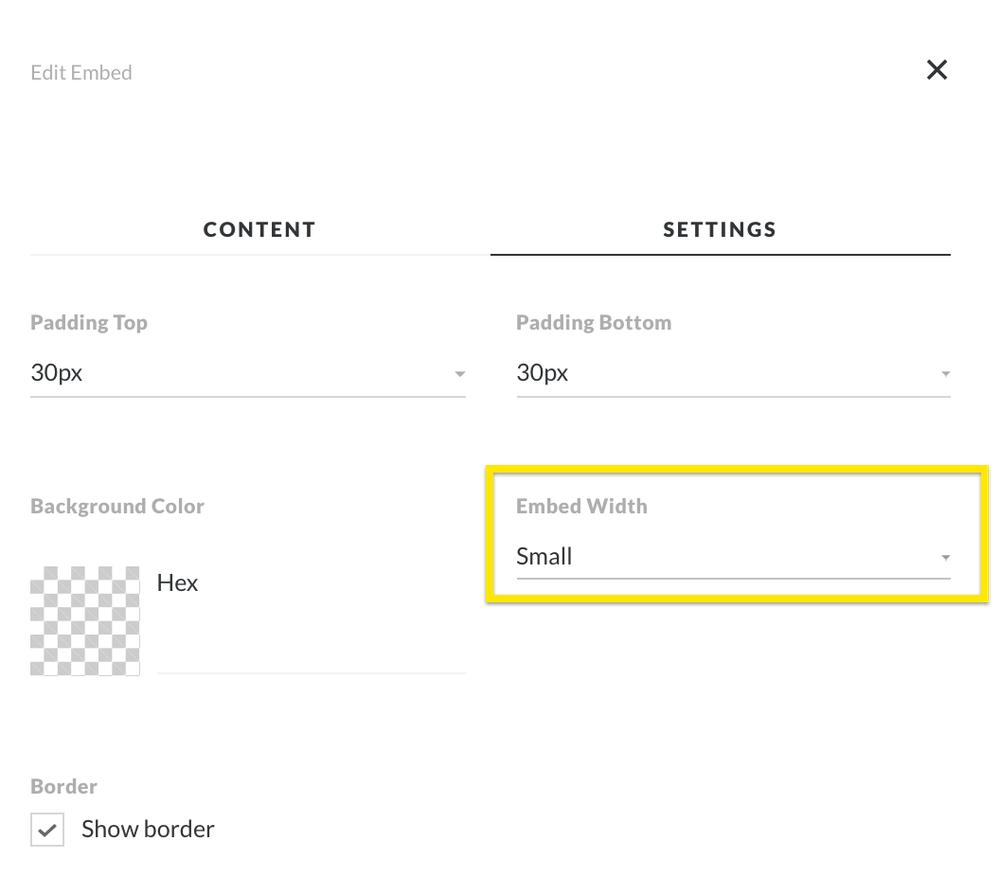Click the Padding Bottom field label

(593, 323)
